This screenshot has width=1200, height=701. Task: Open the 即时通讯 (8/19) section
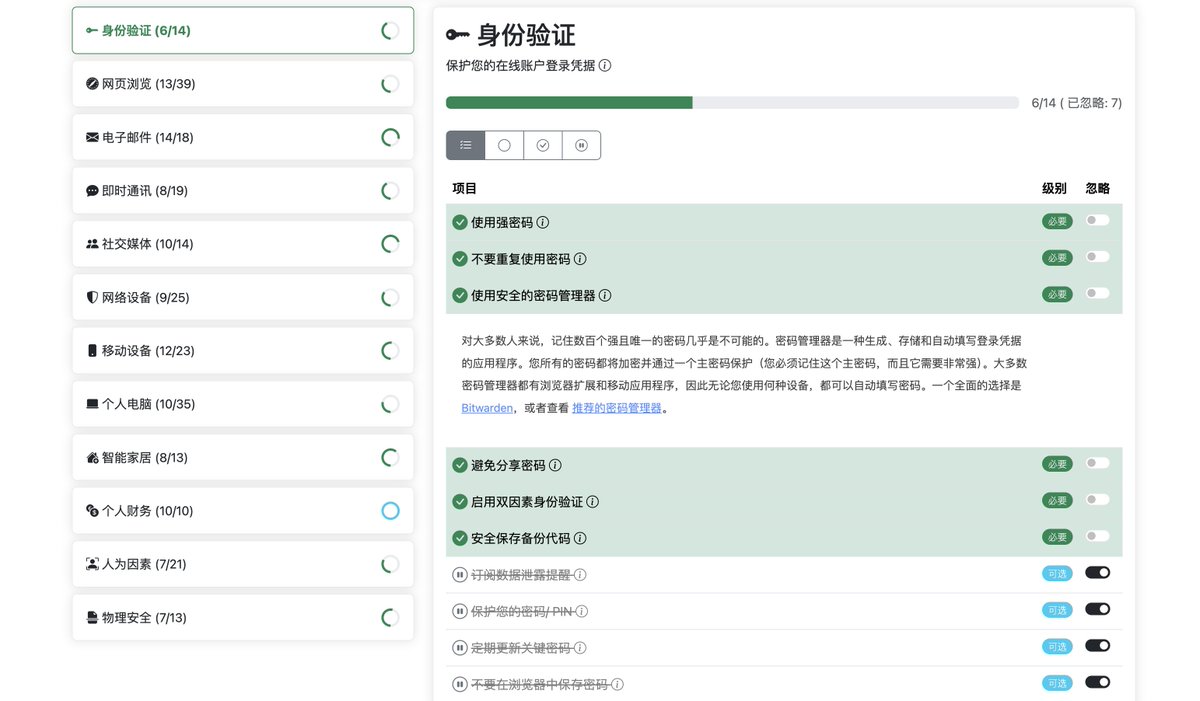pyautogui.click(x=243, y=190)
